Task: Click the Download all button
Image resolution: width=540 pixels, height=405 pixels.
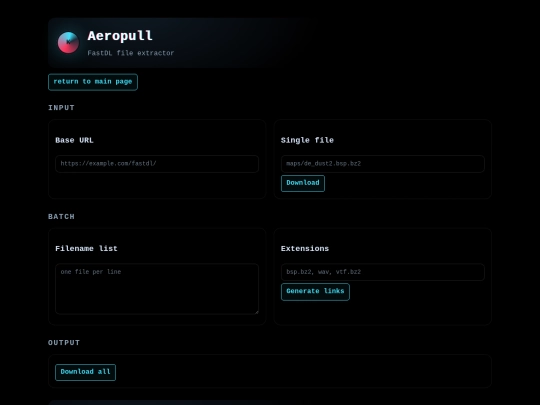Action: click(85, 372)
